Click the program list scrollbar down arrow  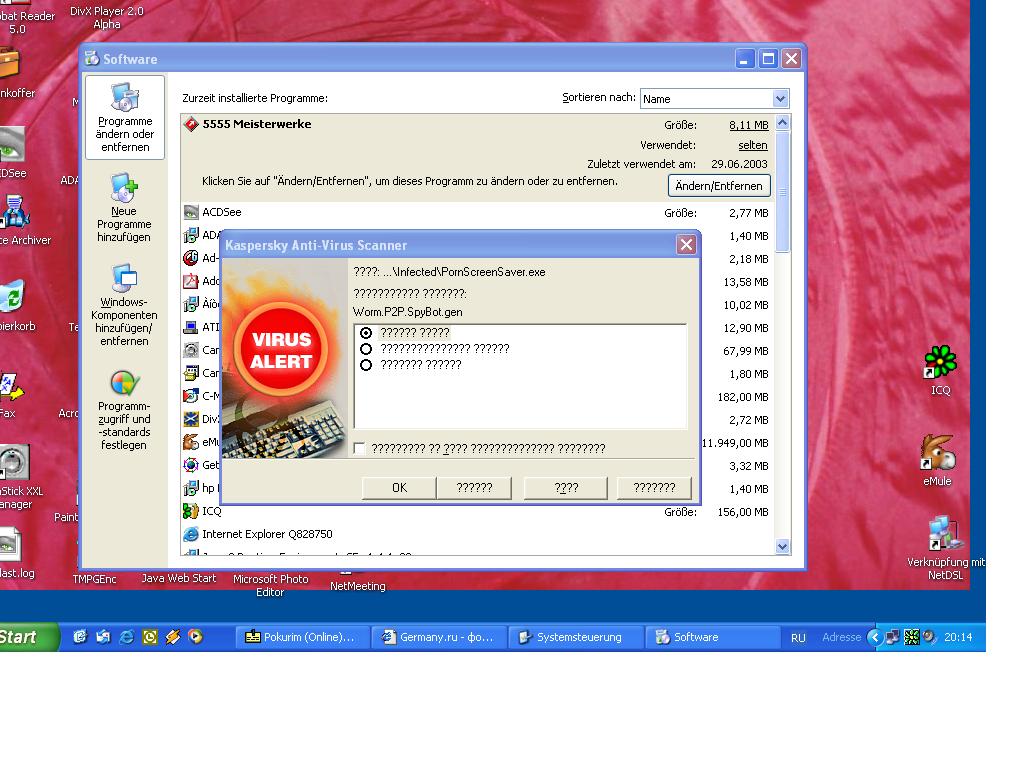tap(782, 547)
